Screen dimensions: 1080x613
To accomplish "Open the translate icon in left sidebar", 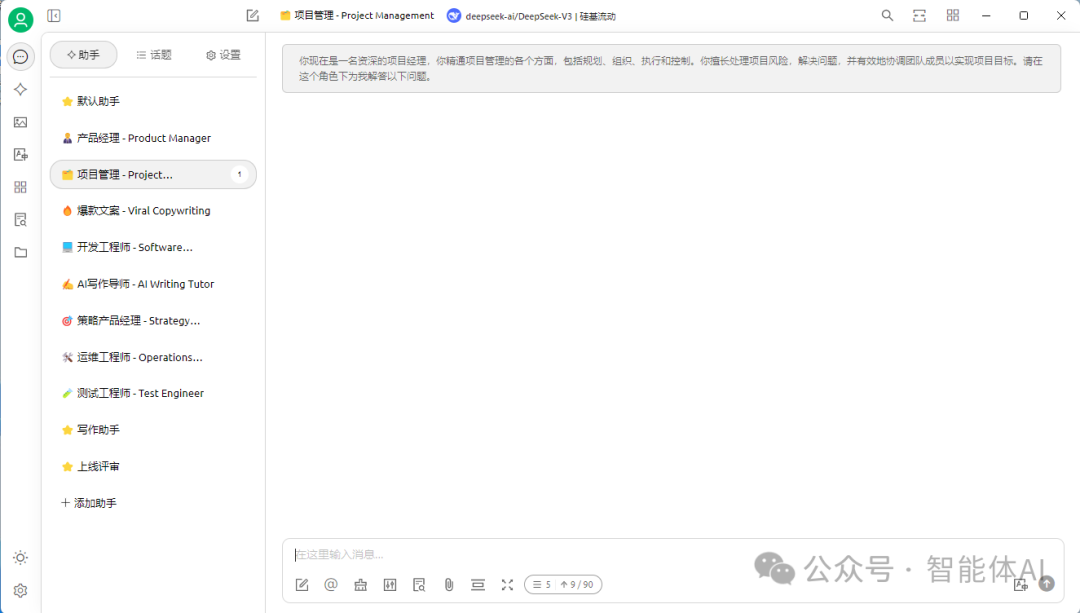I will 21,154.
